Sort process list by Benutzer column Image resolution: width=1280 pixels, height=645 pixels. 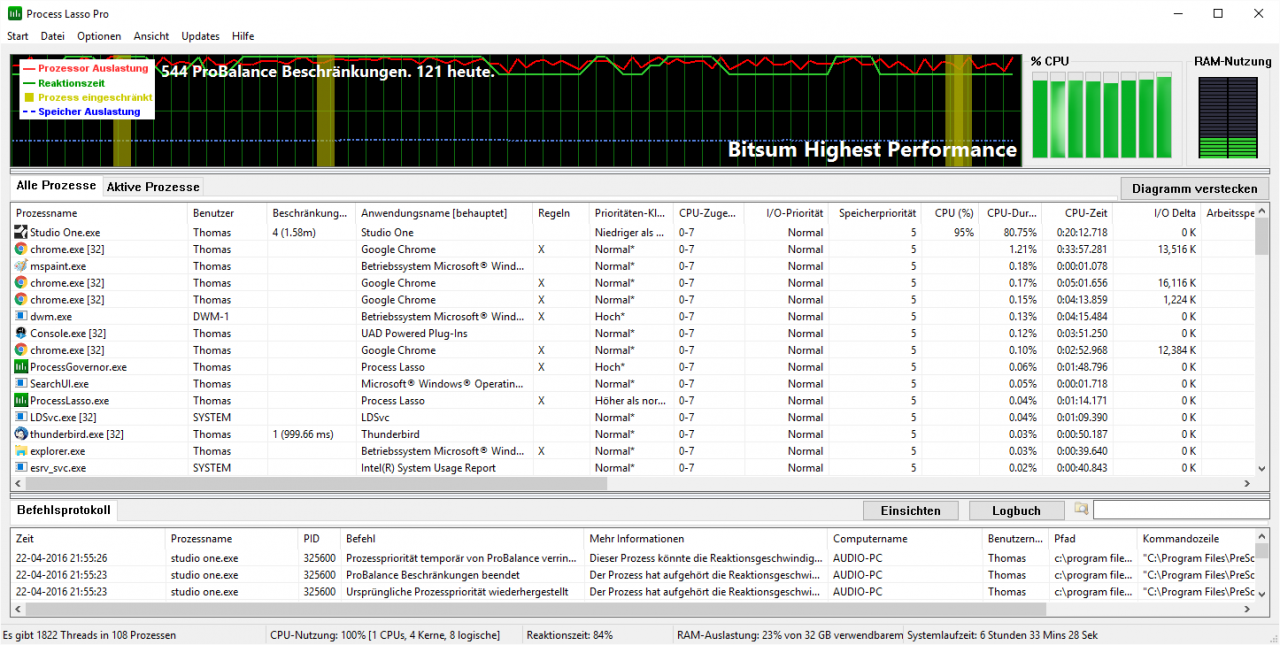tap(227, 213)
